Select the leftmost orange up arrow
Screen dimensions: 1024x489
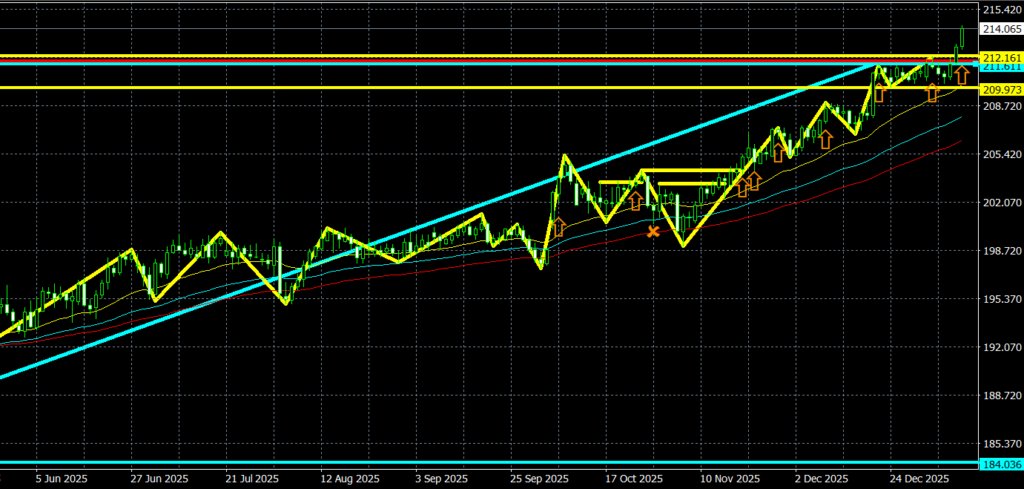558,227
